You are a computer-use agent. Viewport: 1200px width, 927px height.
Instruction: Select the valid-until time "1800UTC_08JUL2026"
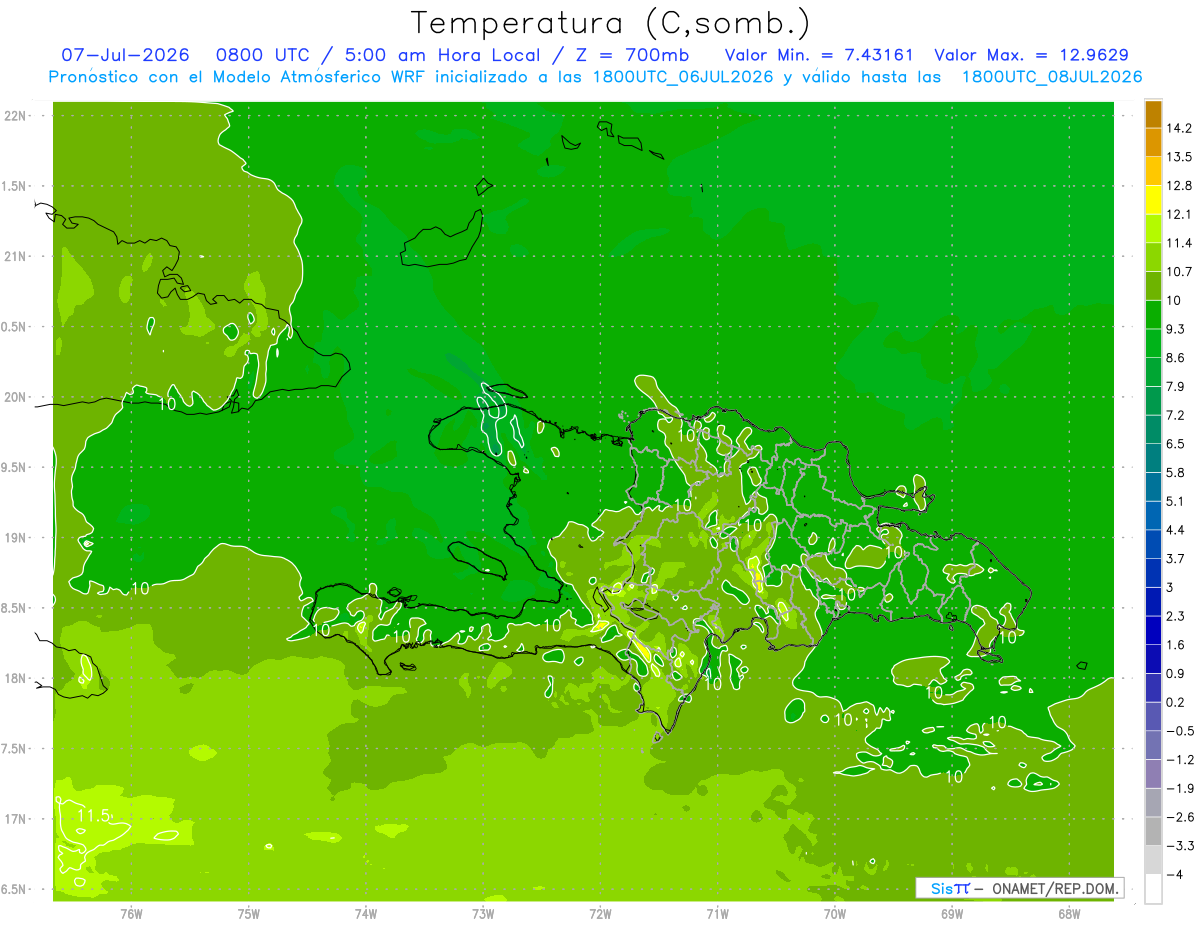[1052, 77]
